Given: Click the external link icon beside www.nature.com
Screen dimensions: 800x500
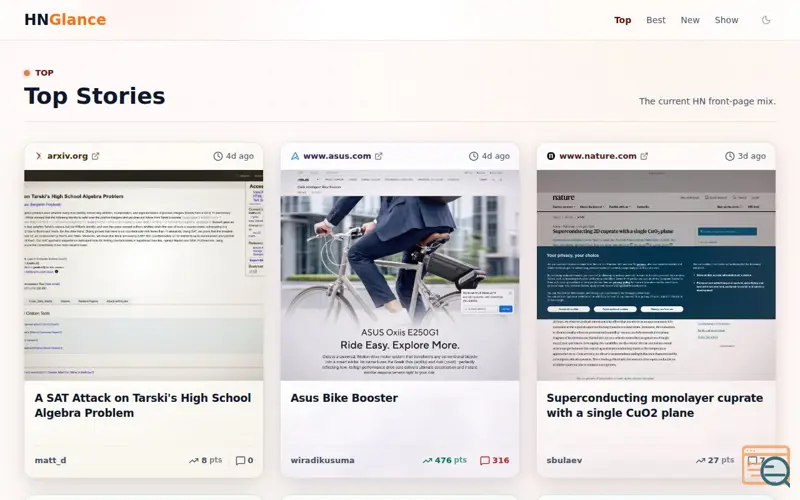Looking at the screenshot, I should (x=644, y=156).
